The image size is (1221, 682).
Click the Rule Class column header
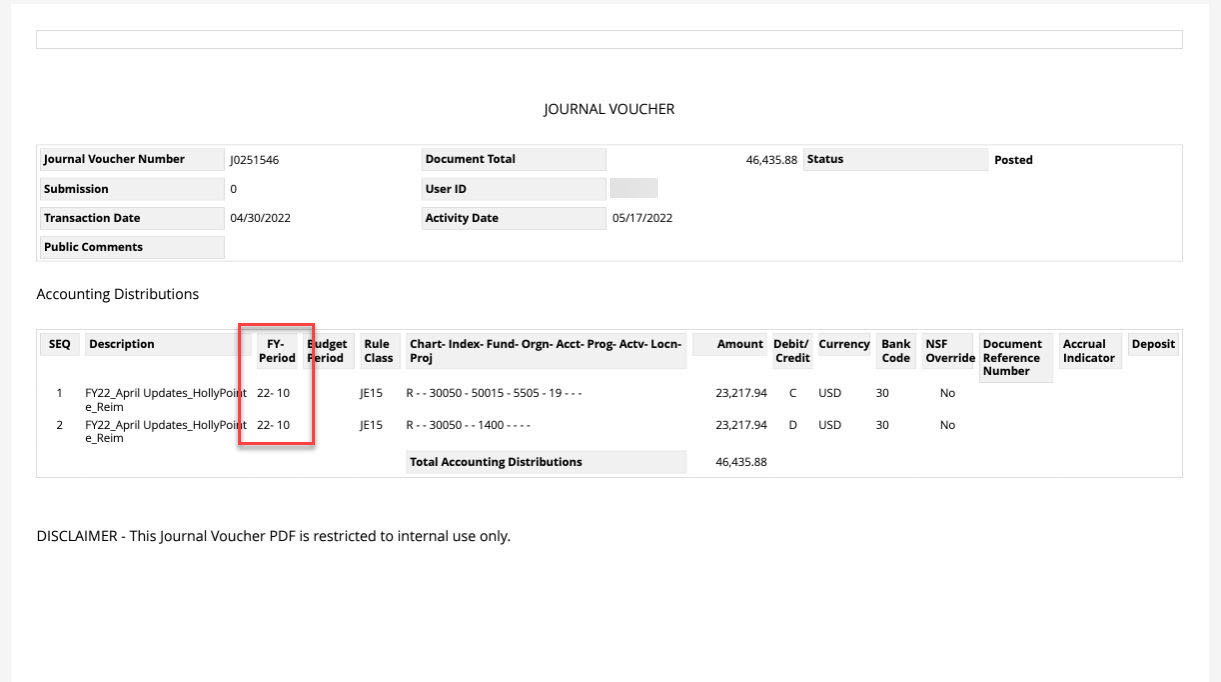[378, 351]
